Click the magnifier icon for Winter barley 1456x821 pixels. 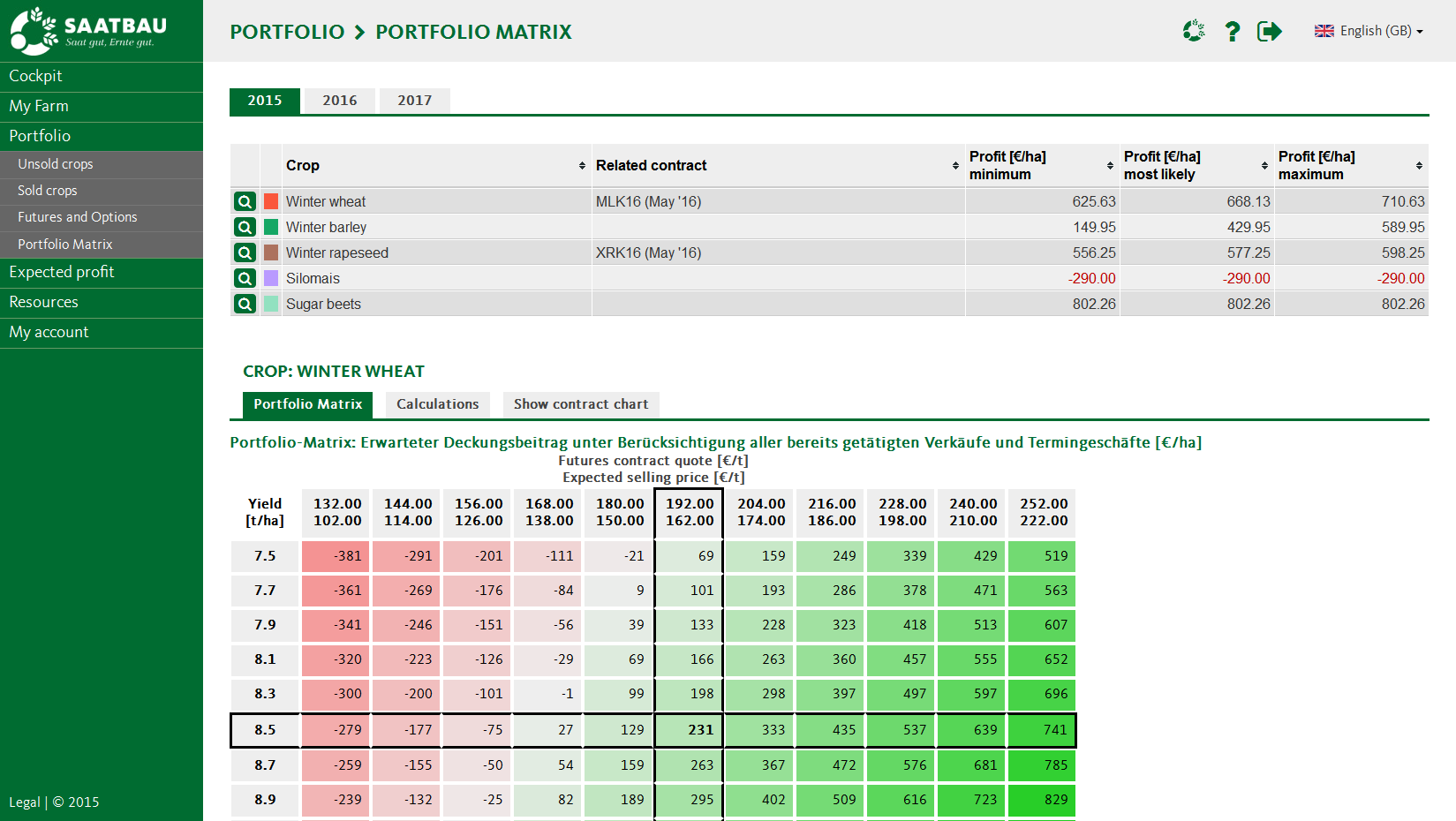(245, 228)
